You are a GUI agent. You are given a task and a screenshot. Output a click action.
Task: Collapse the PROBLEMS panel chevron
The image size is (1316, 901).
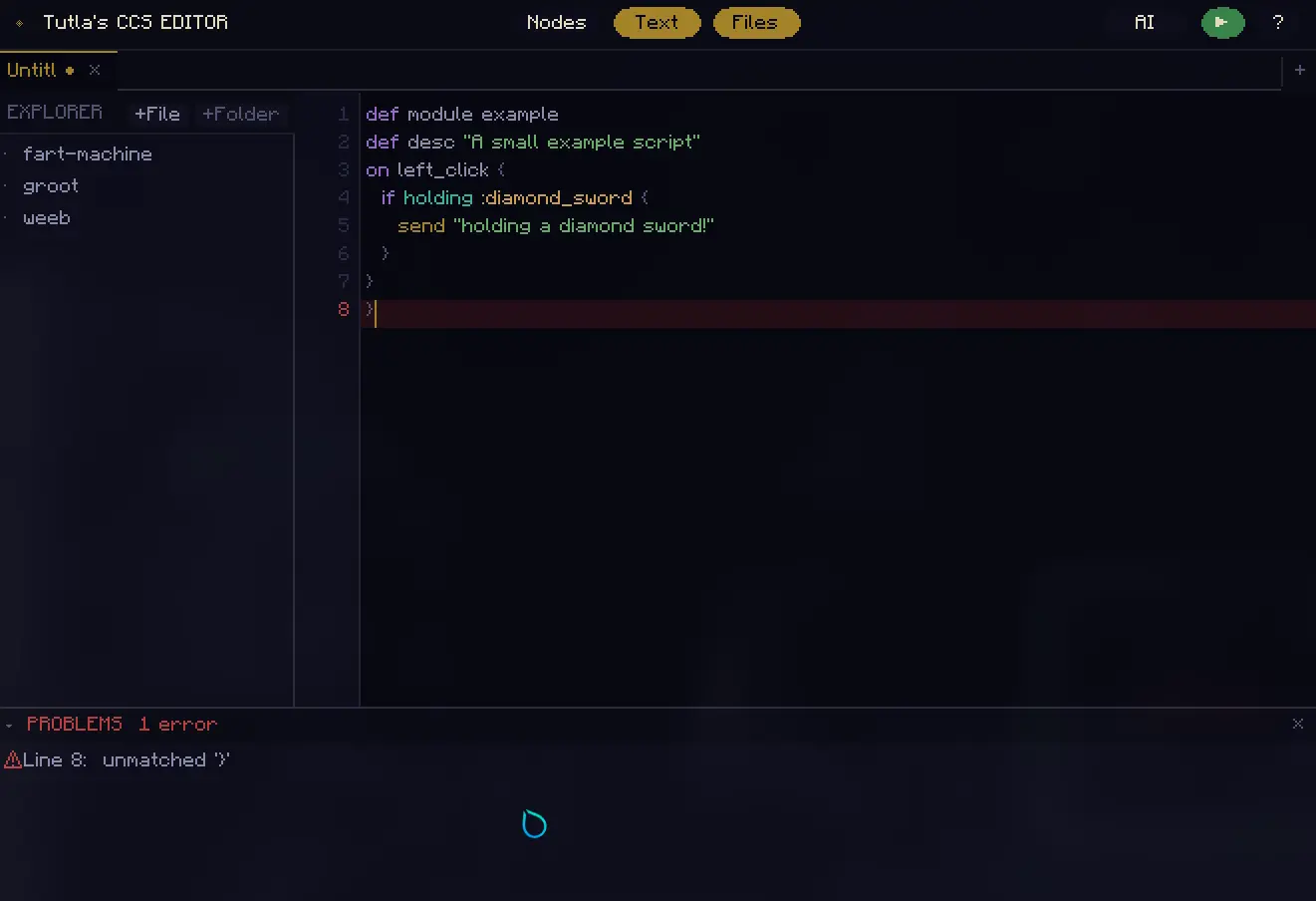(9, 725)
